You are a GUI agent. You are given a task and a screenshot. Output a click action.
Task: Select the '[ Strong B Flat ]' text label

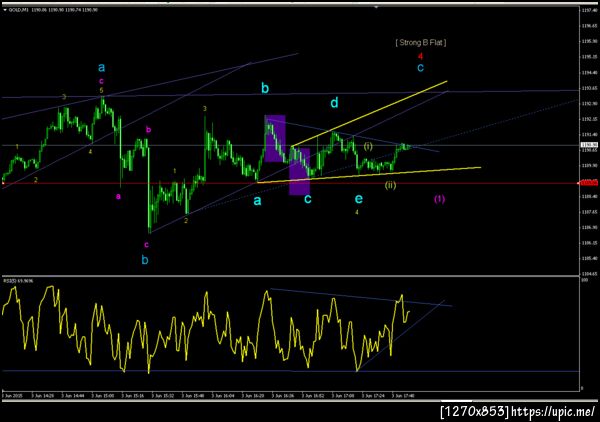coord(421,42)
